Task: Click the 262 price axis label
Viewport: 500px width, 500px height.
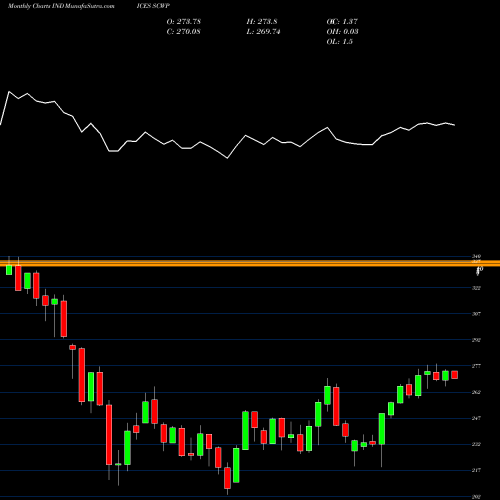Action: coord(476,392)
